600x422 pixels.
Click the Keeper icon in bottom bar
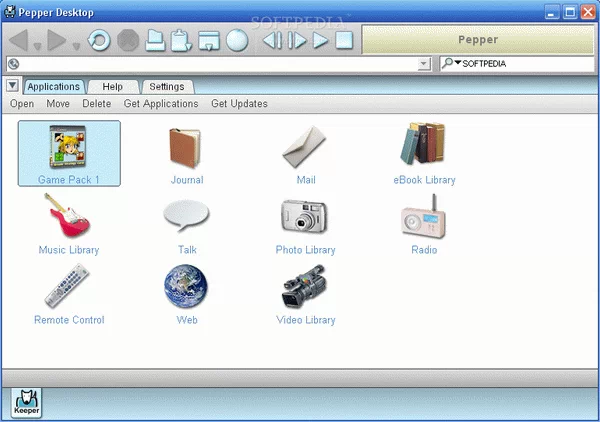click(x=26, y=403)
